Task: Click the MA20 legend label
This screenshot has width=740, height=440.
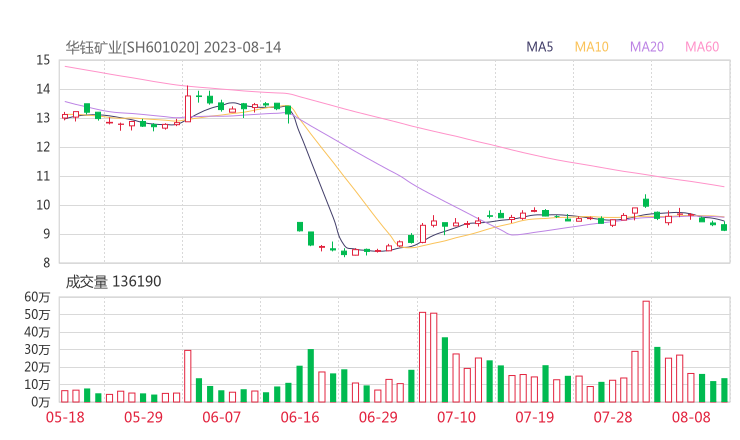Action: point(647,47)
